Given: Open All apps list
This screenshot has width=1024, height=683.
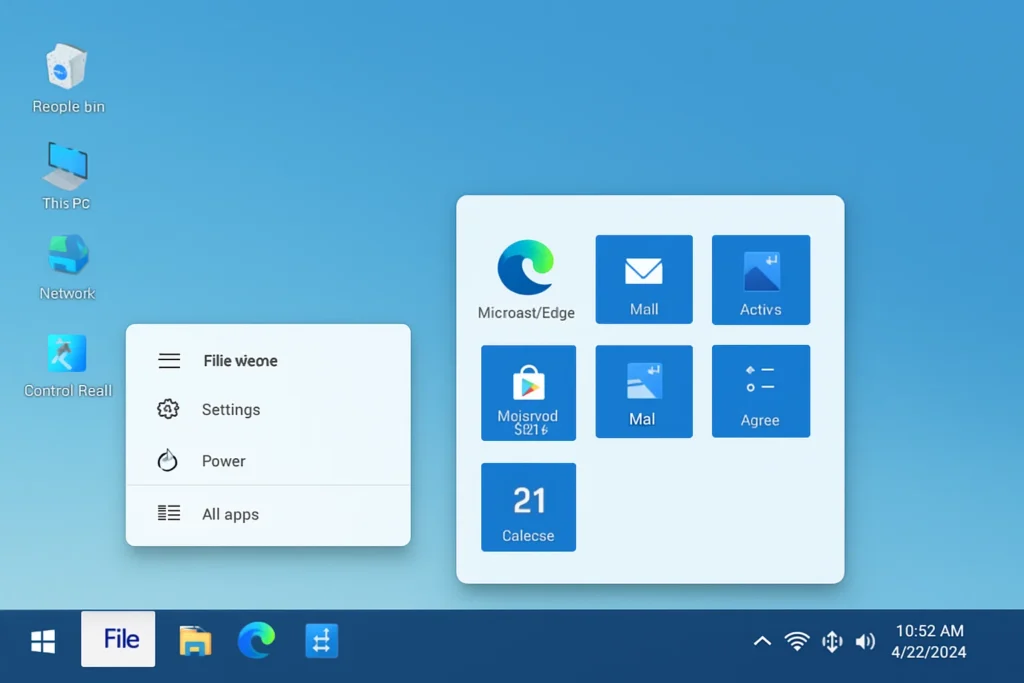Looking at the screenshot, I should [230, 514].
